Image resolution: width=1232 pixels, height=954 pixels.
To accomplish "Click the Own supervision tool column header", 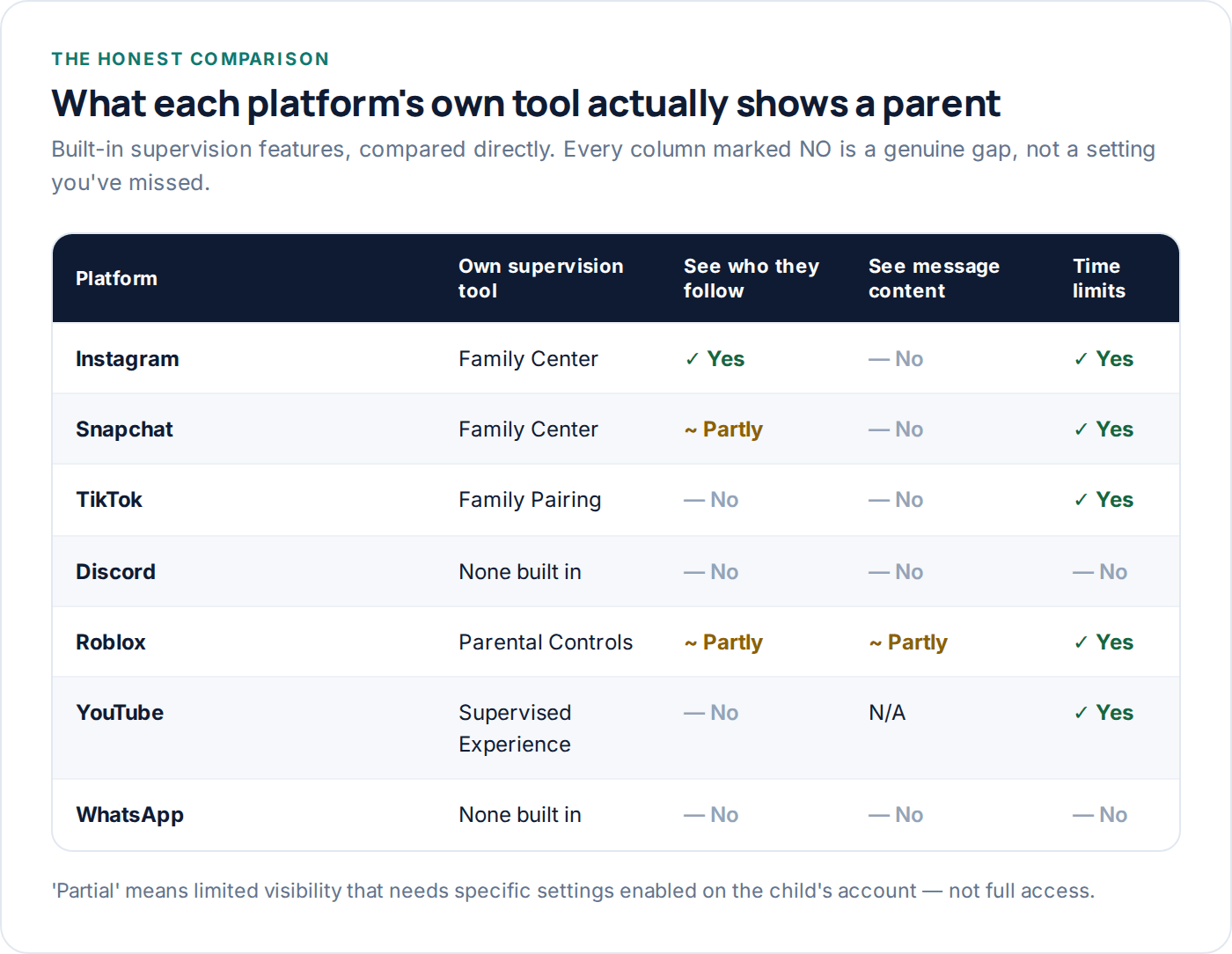I will click(540, 278).
